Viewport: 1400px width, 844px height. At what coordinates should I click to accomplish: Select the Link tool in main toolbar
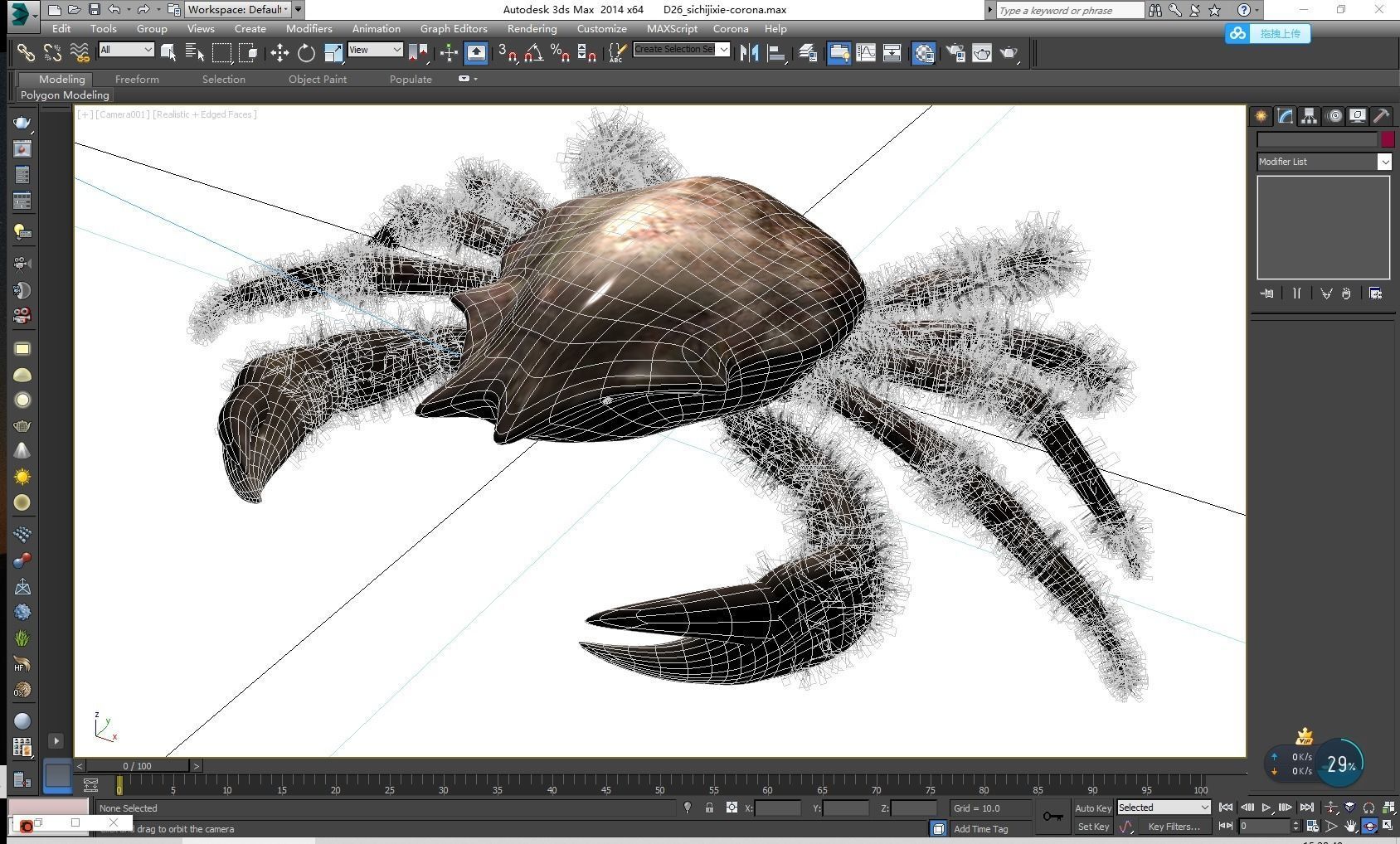pyautogui.click(x=26, y=53)
